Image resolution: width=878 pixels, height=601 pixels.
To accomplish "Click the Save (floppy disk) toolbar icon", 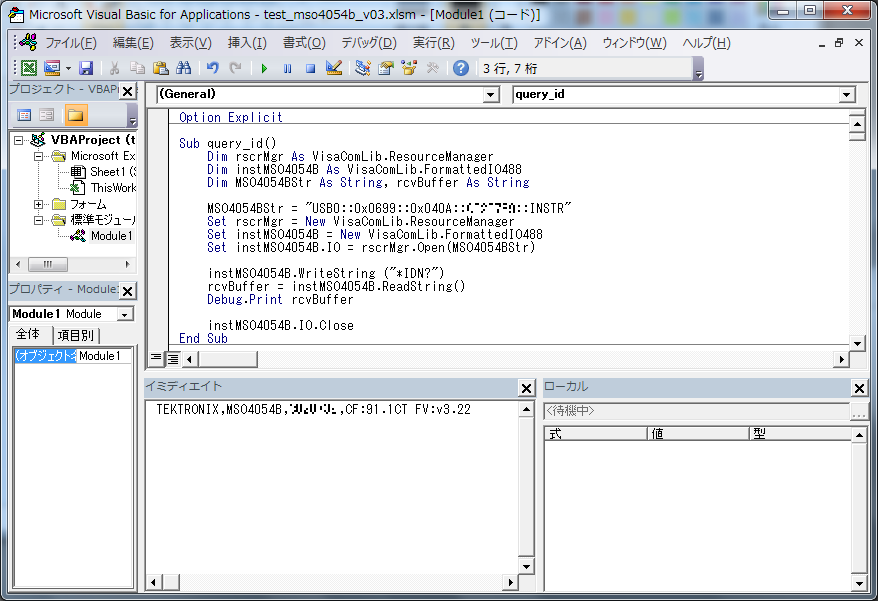I will [86, 68].
